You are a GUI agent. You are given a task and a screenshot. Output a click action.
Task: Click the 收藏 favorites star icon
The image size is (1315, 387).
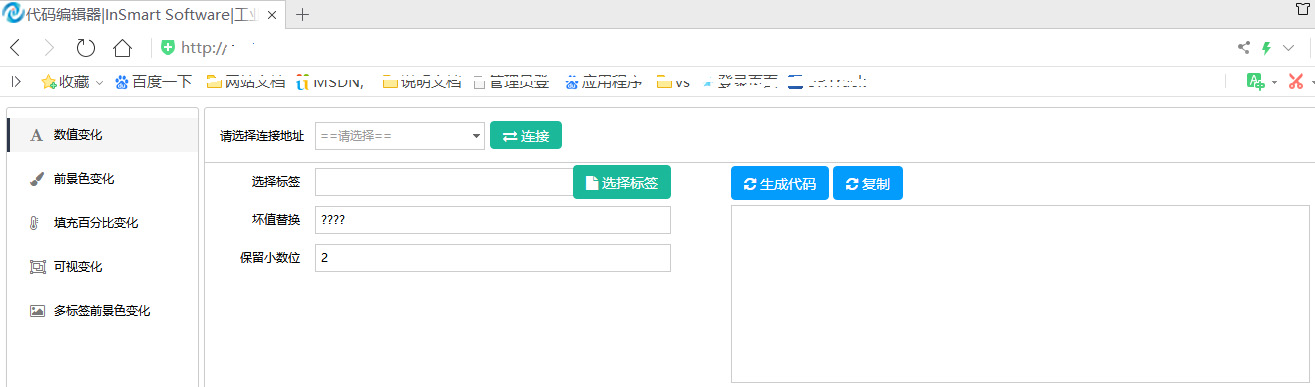tap(48, 81)
